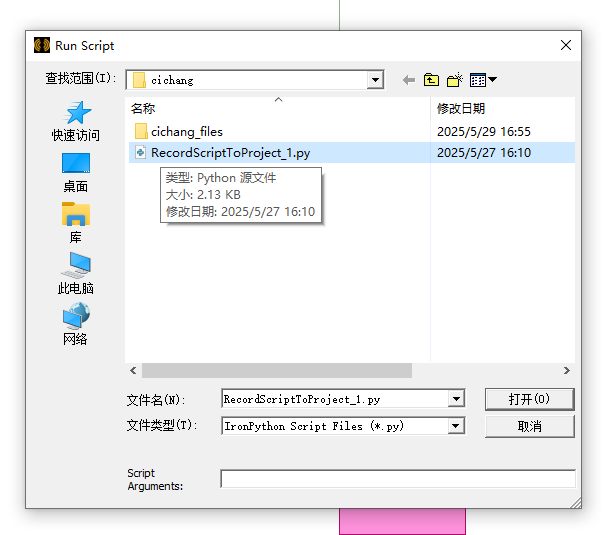
Task: Expand the IronPython Script Files type dropdown
Action: (456, 426)
